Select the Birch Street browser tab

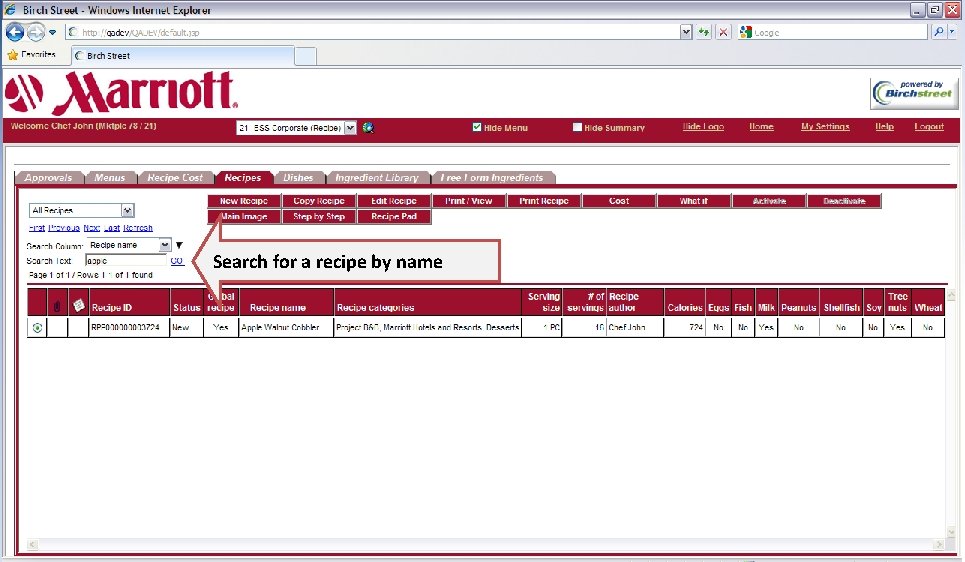coord(182,55)
